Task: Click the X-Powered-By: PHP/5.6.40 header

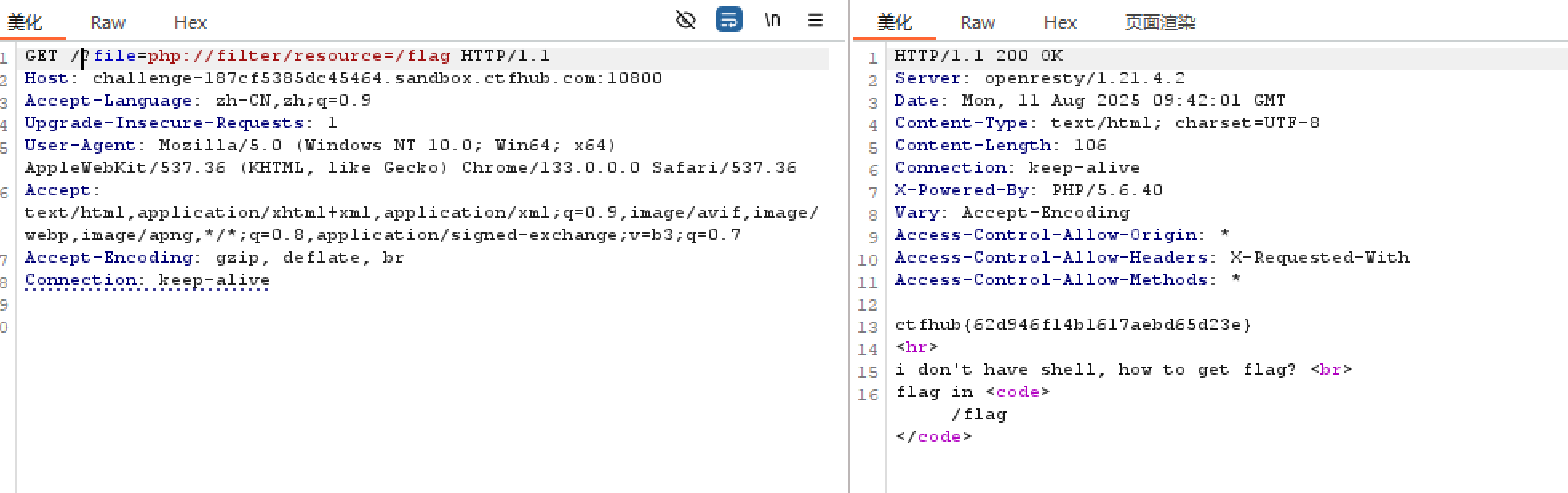Action: pos(1029,190)
